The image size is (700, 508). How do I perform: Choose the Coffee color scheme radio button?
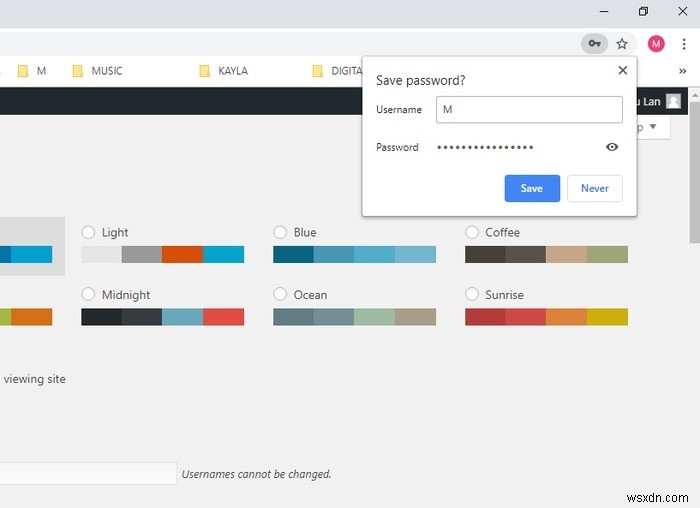pos(472,232)
